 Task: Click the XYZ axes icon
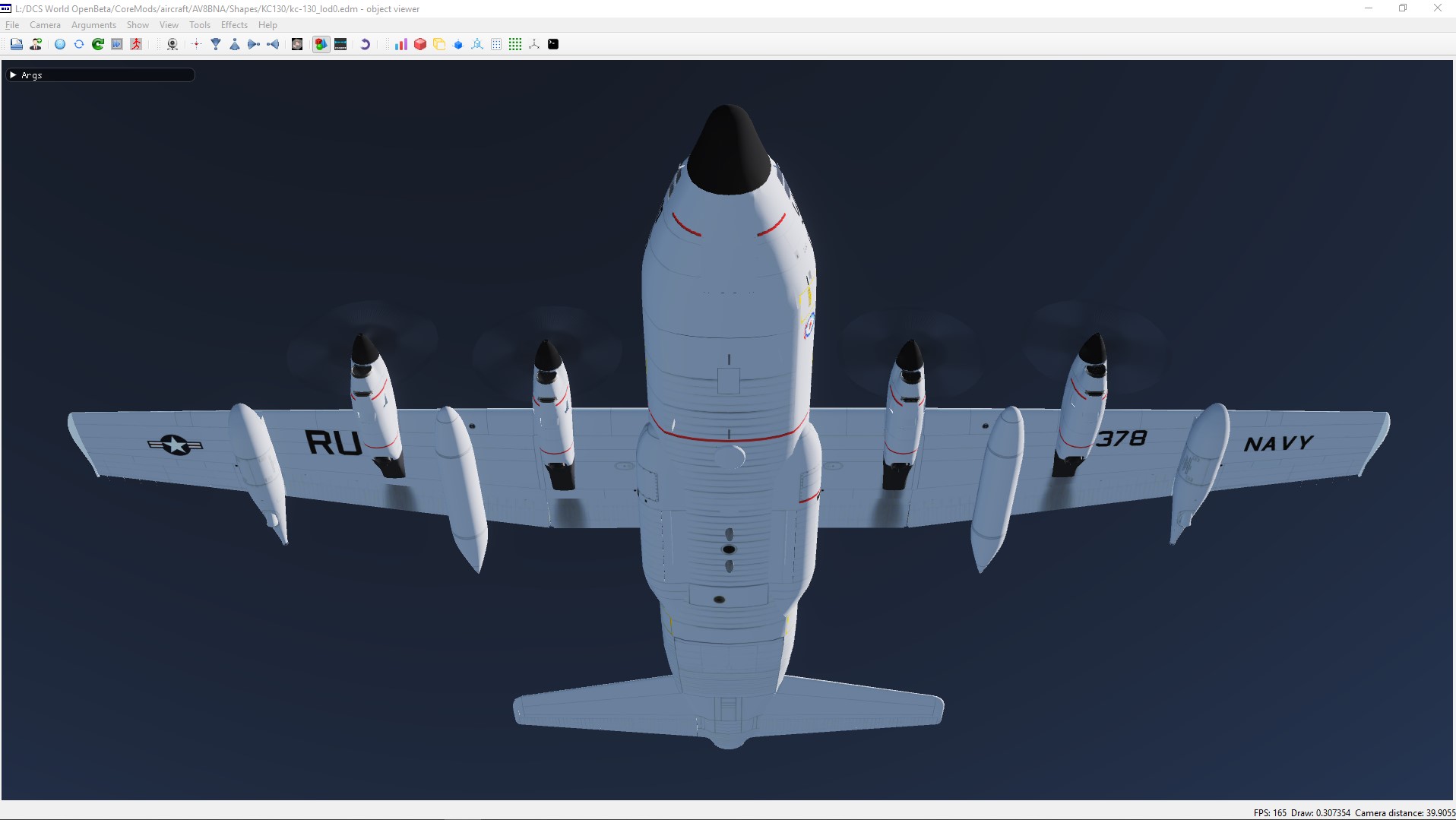click(x=534, y=44)
